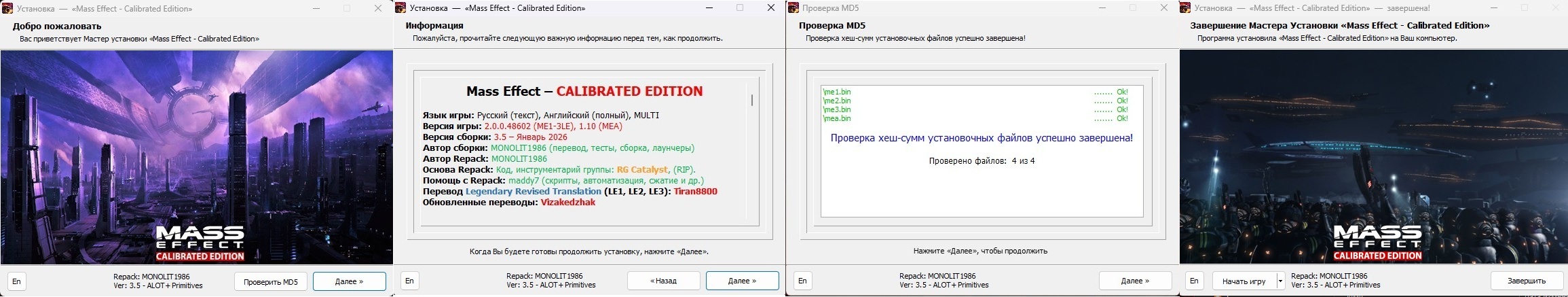The width and height of the screenshot is (1568, 297).
Task: Click Далее » in the Проверка MD5 window
Action: (x=1135, y=281)
